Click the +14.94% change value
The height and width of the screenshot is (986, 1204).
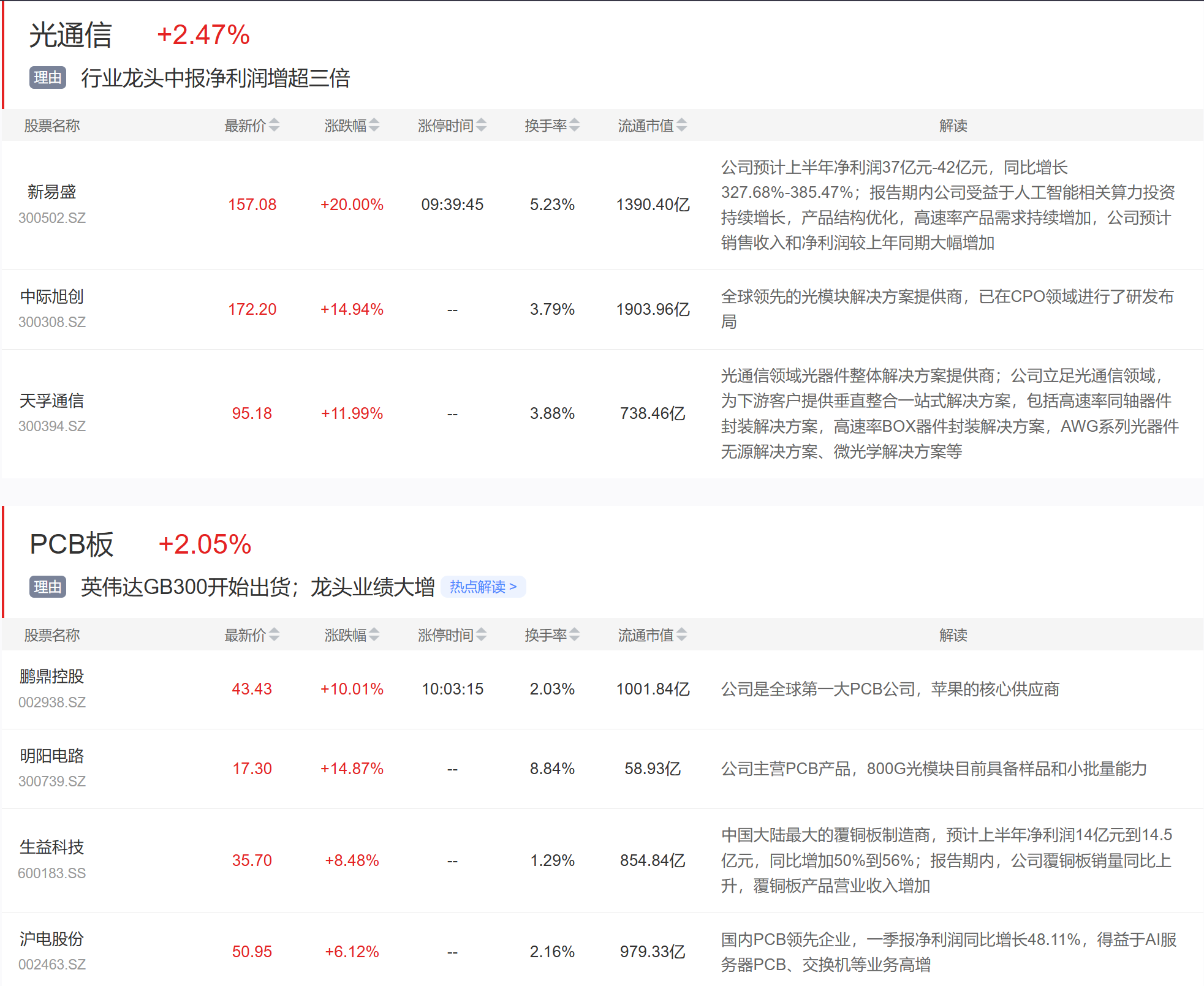(352, 309)
